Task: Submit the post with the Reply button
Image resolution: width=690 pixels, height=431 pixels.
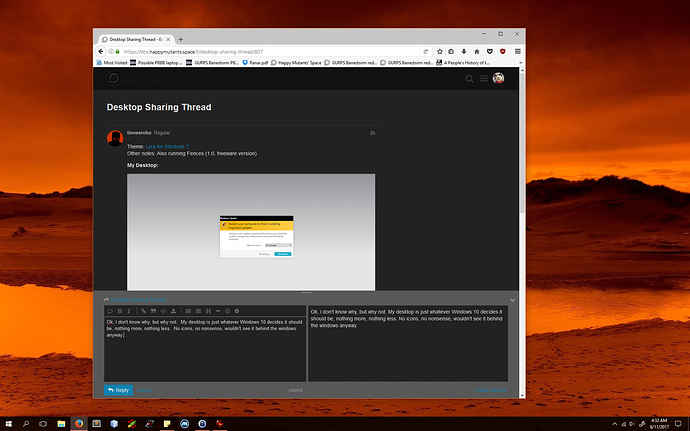Action: 118,390
